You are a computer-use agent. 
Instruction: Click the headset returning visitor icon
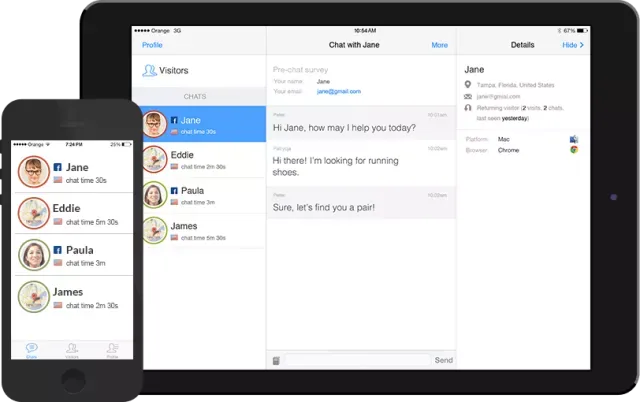tap(468, 108)
